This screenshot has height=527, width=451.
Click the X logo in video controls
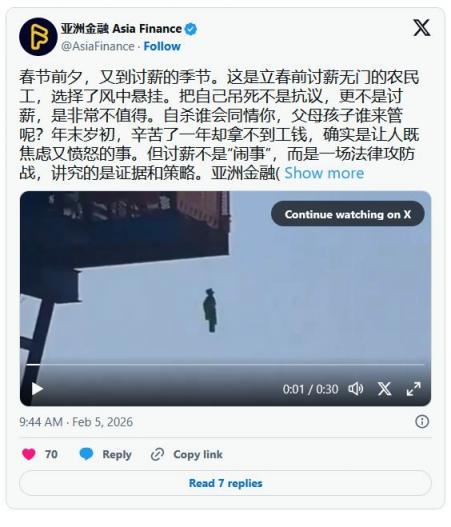(x=384, y=389)
